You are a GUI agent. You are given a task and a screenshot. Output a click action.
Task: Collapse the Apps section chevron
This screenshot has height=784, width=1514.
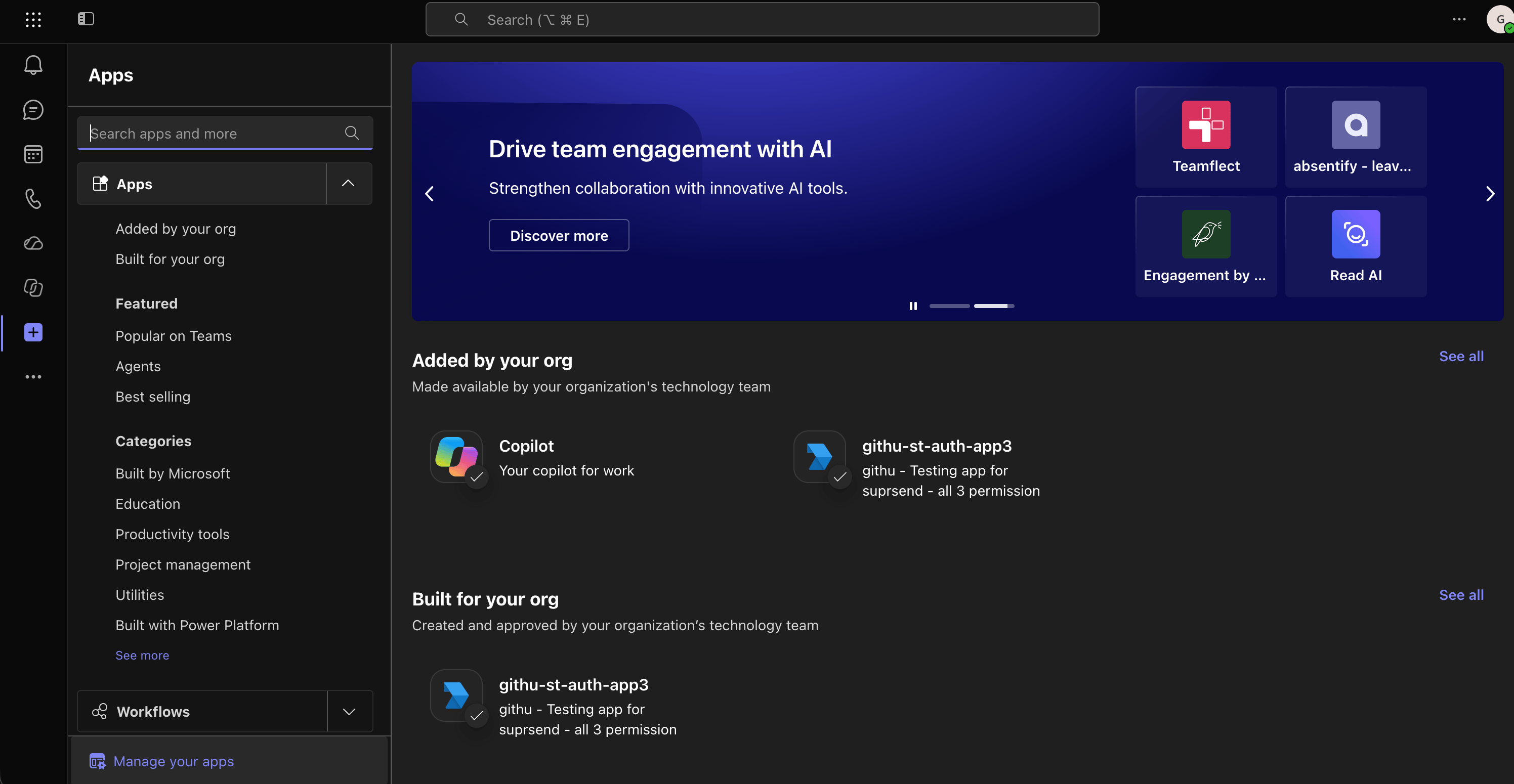tap(348, 184)
